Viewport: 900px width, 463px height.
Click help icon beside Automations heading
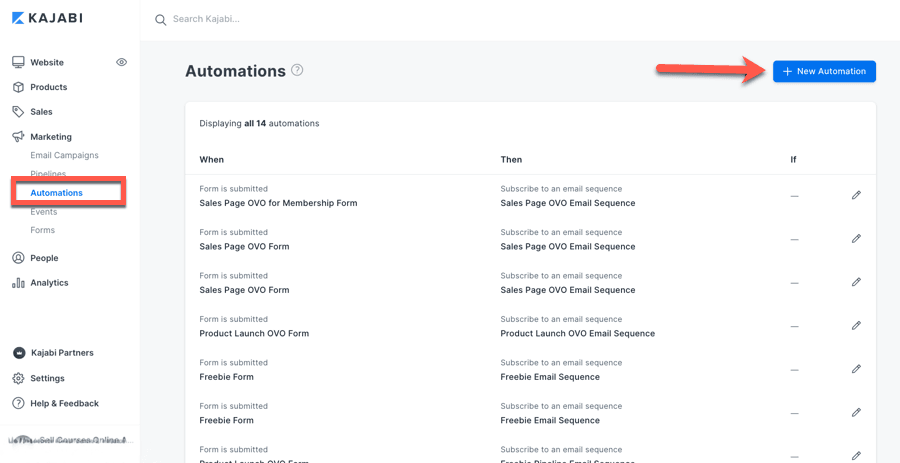click(x=297, y=70)
